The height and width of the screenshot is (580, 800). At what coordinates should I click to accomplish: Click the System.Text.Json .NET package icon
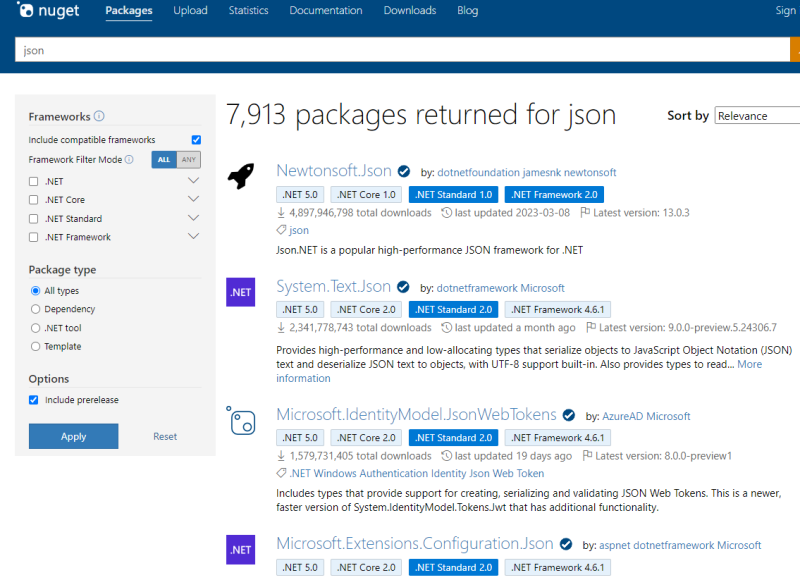point(240,292)
